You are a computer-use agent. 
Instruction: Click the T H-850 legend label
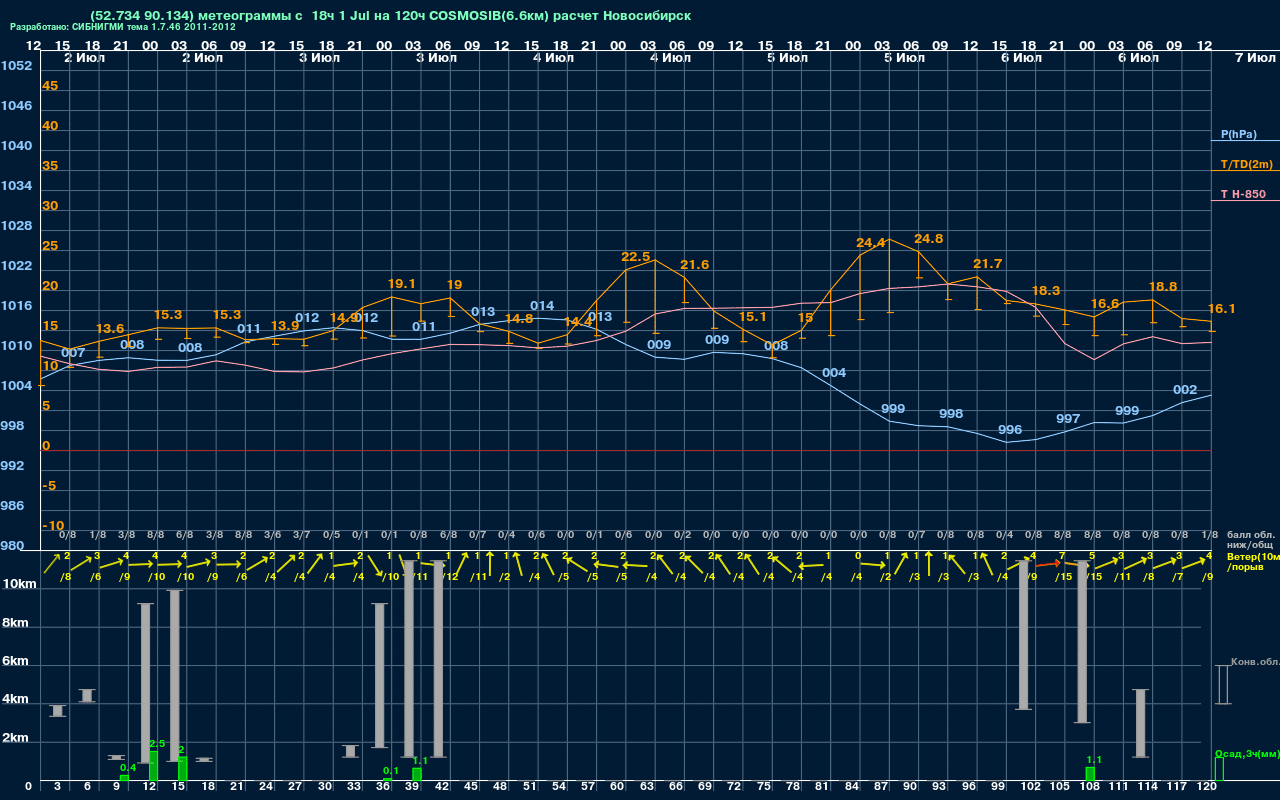tap(1243, 194)
